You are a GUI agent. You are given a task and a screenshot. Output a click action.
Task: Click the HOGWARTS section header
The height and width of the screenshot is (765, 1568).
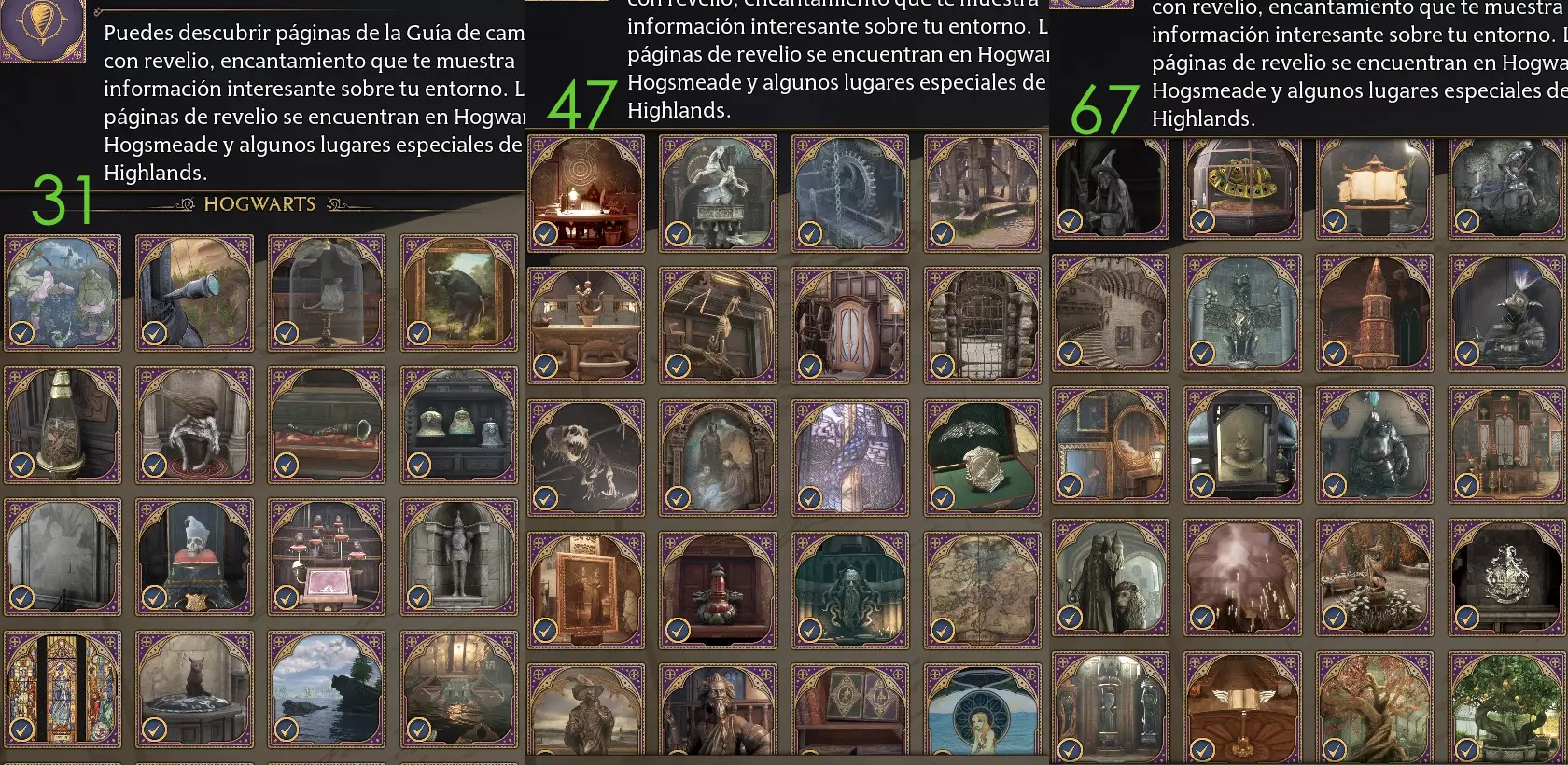[x=259, y=204]
